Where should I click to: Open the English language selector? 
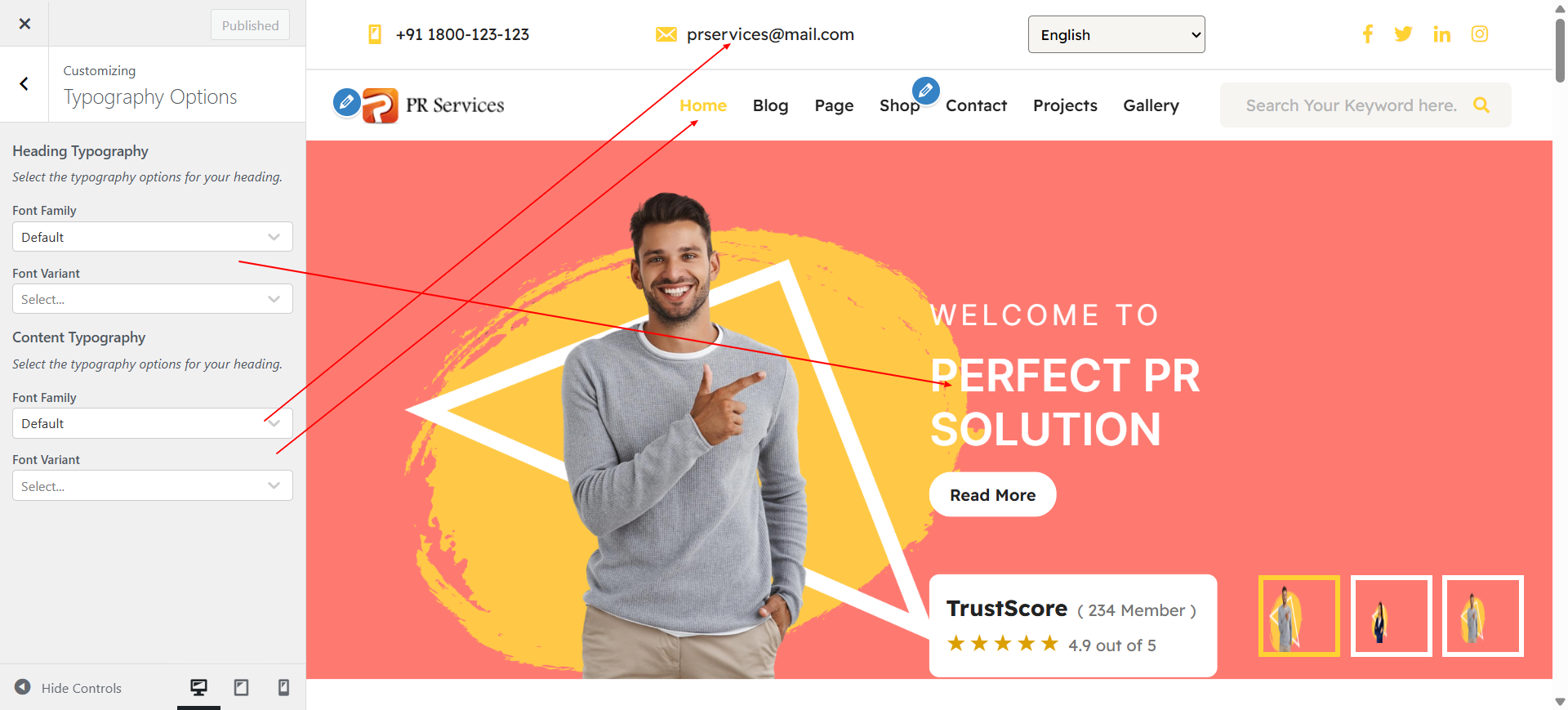1116,34
